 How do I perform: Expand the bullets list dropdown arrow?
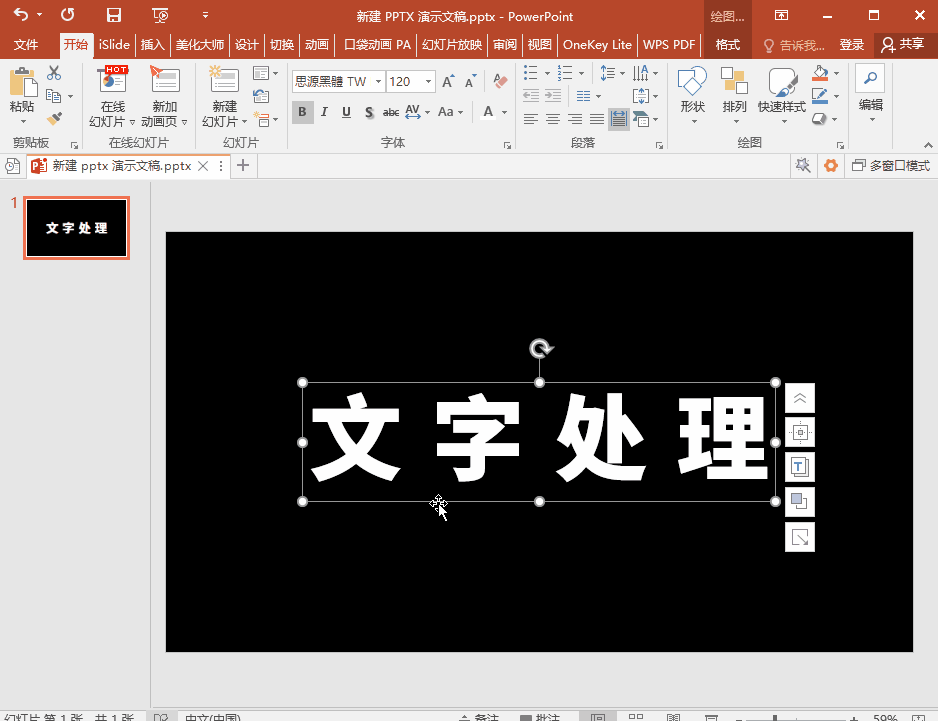click(x=547, y=74)
